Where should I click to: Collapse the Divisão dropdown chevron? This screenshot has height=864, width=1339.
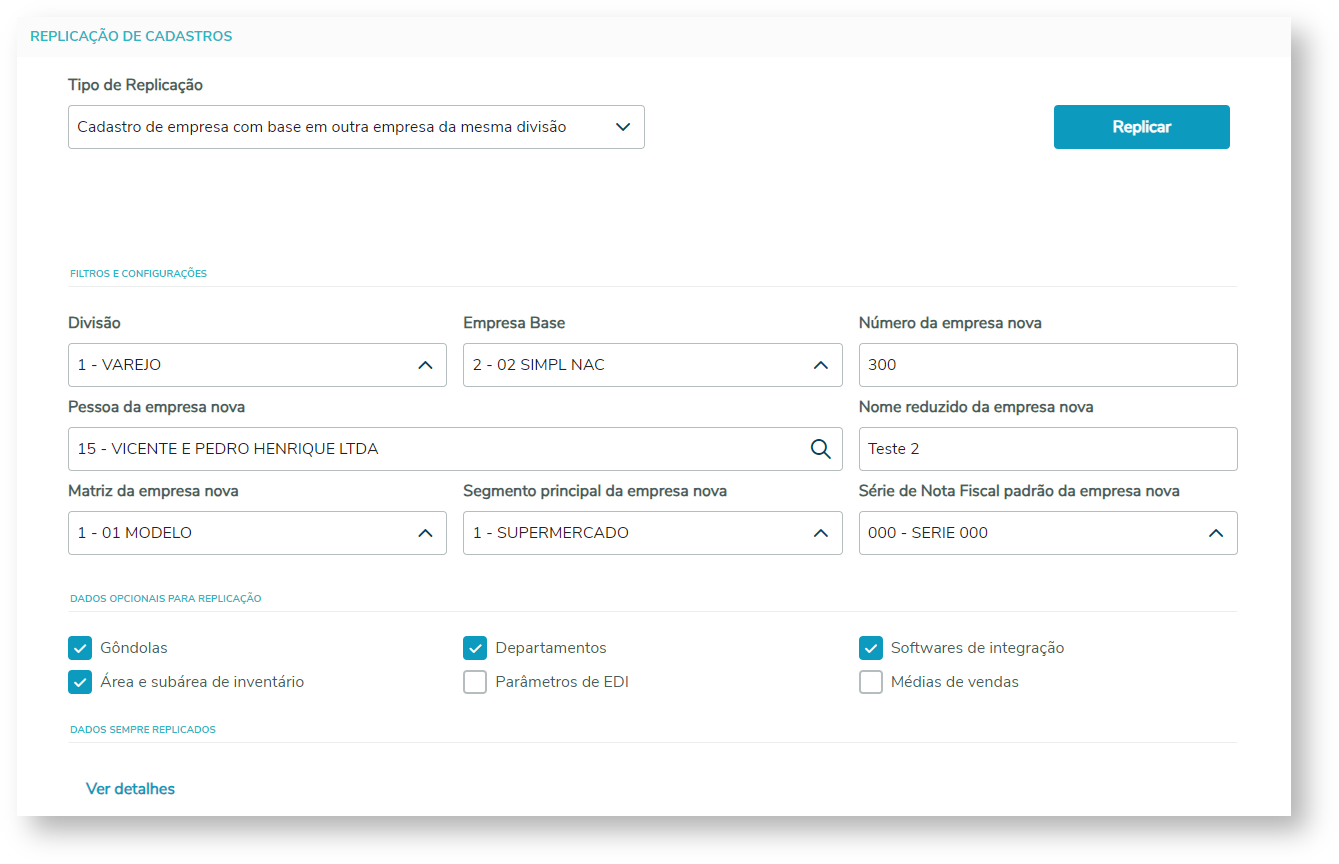click(x=425, y=365)
